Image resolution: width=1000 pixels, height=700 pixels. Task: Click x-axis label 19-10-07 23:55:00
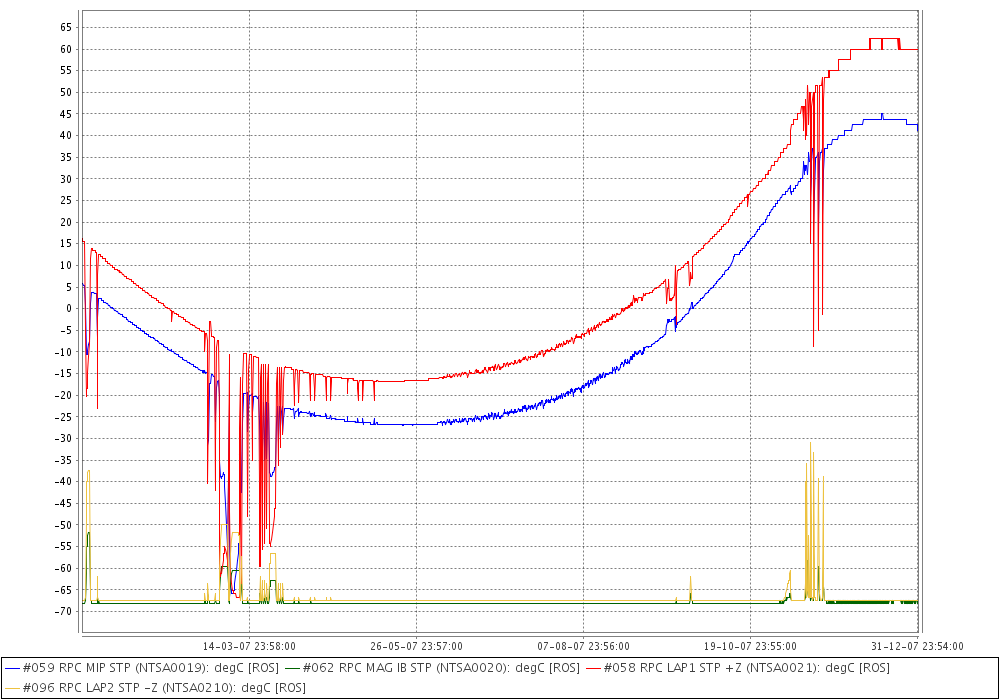tap(750, 646)
